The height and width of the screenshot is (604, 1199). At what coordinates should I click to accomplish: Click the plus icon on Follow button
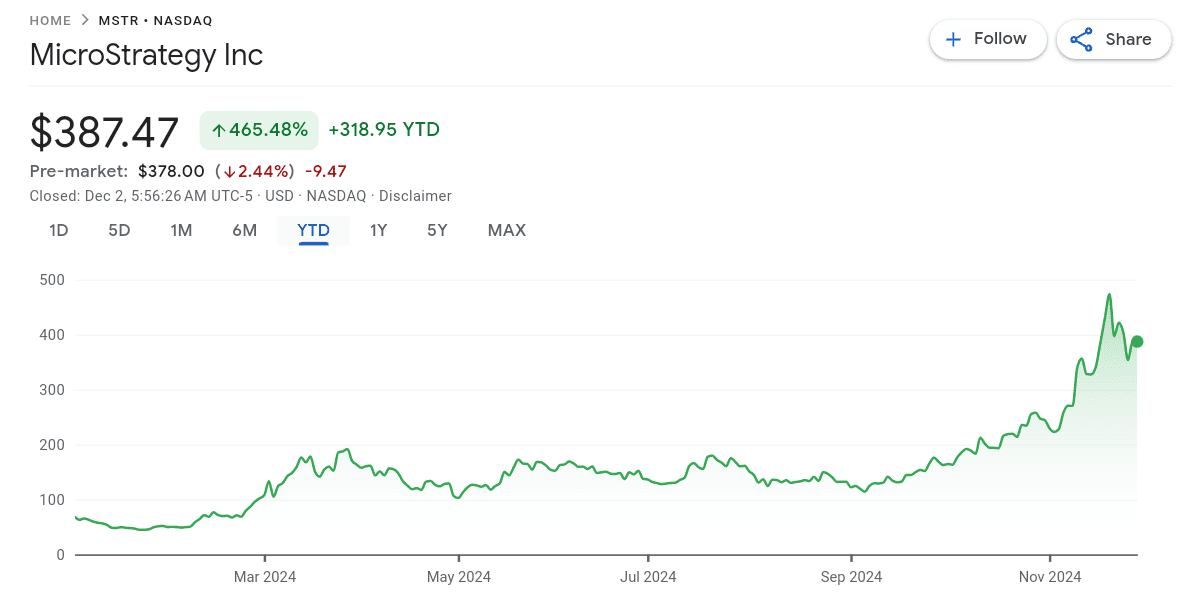click(x=953, y=39)
